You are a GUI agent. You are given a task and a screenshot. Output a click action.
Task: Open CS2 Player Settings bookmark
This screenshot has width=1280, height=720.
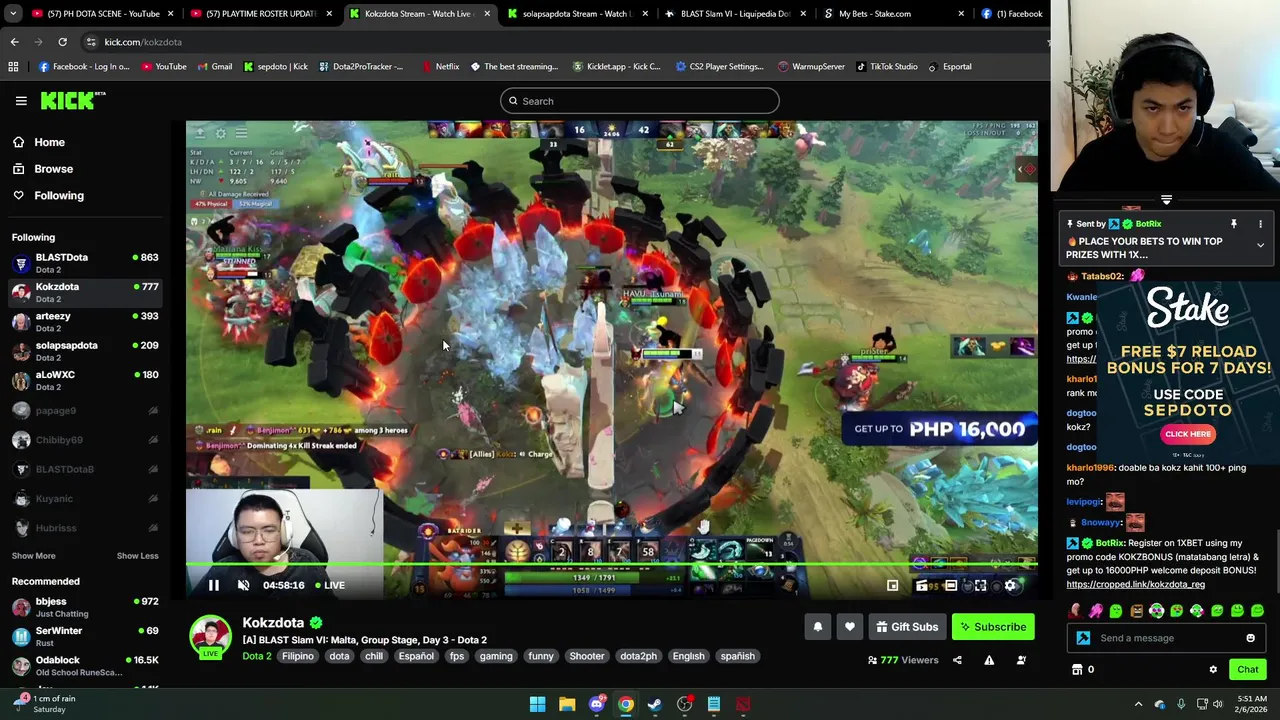click(x=719, y=67)
